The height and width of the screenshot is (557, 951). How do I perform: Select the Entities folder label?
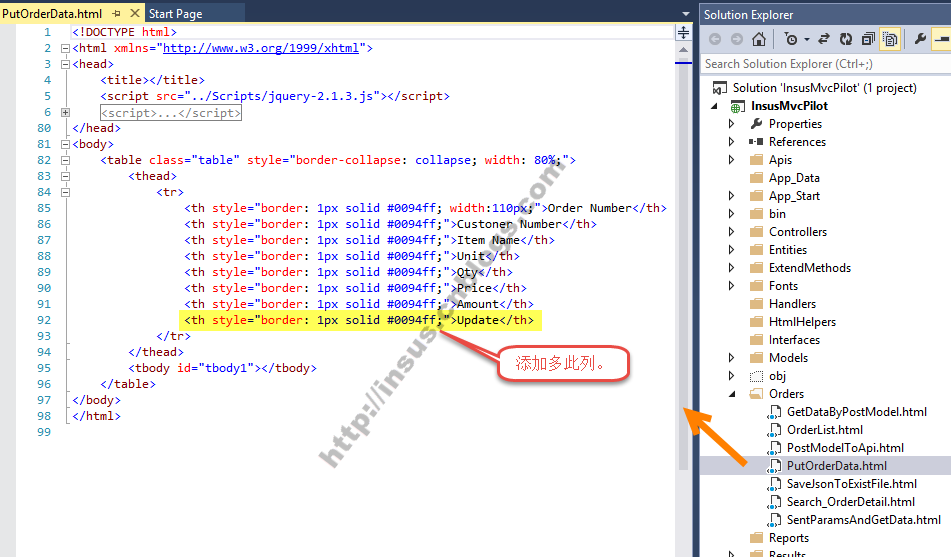tap(788, 250)
